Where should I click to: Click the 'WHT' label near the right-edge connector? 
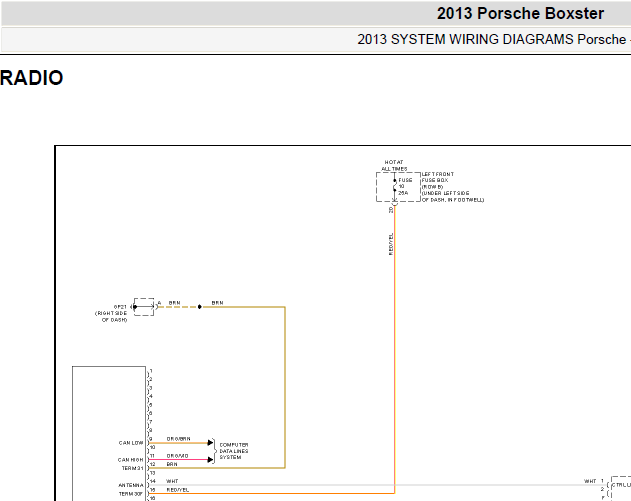(590, 481)
